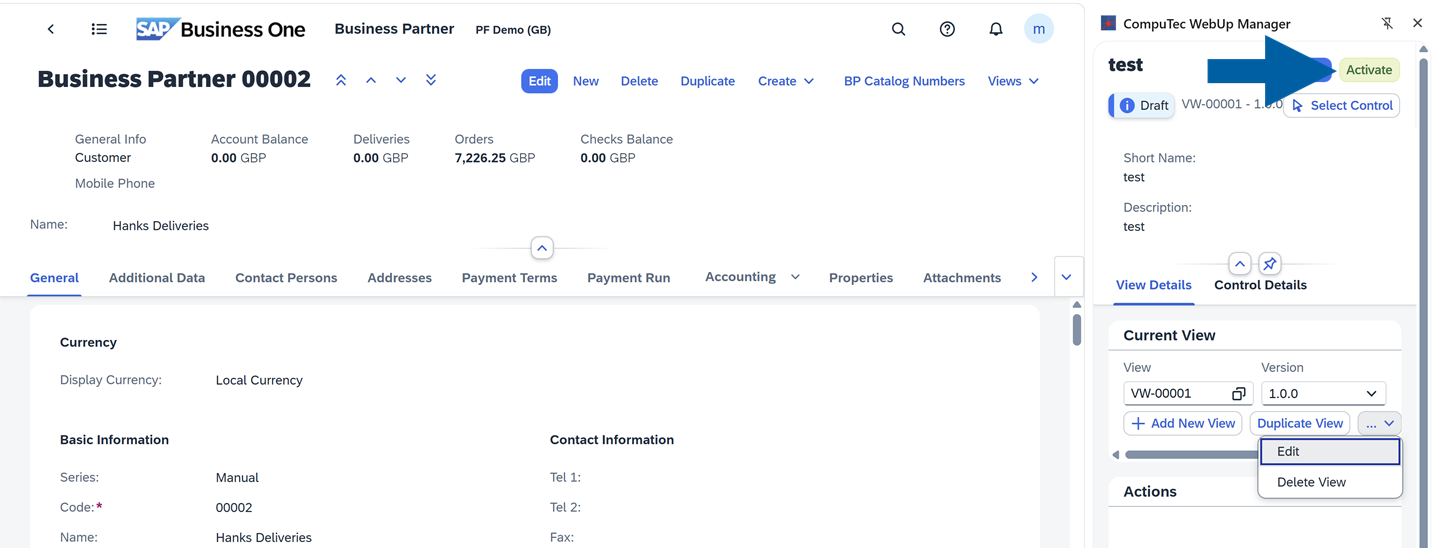Open the notifications bell
1439x548 pixels.
pyautogui.click(x=995, y=29)
